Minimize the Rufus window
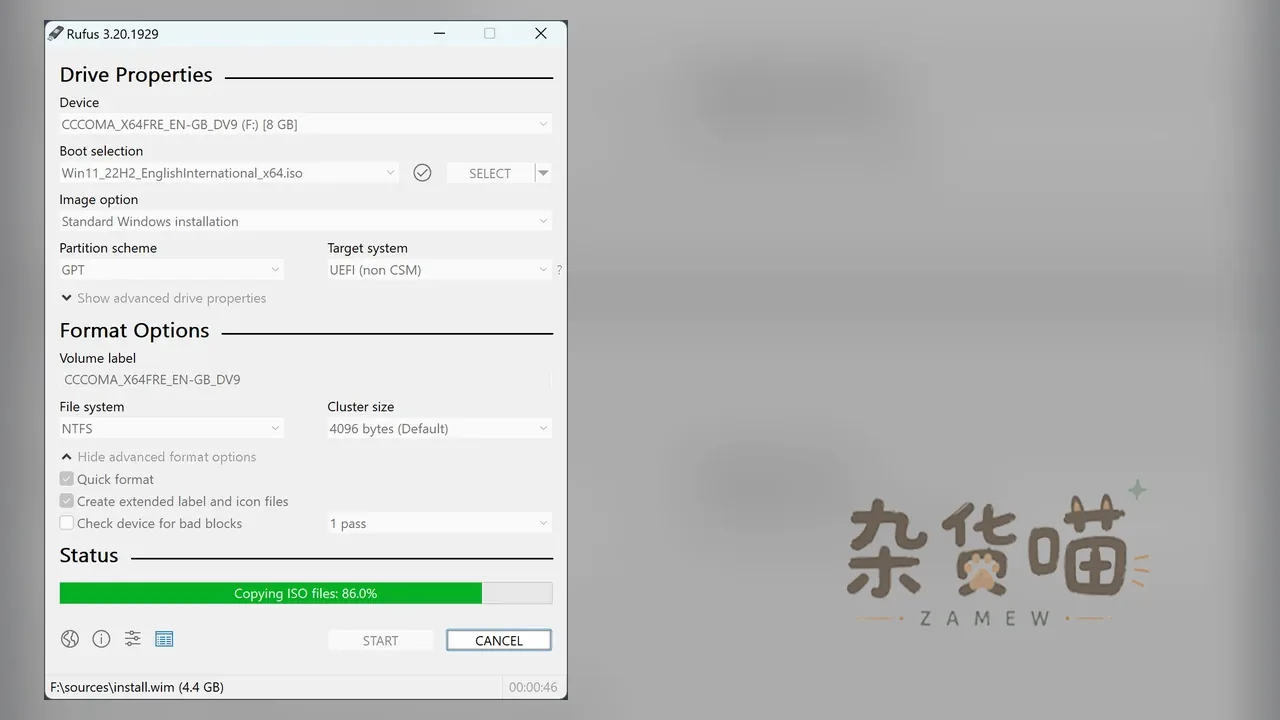1280x720 pixels. (x=440, y=33)
